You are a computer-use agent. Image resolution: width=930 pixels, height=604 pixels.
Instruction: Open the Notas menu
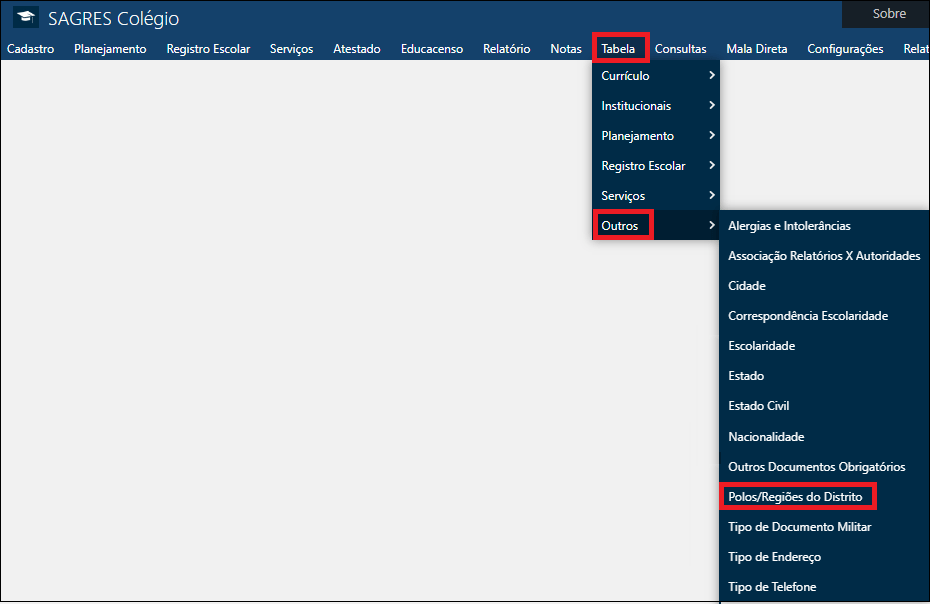pyautogui.click(x=565, y=48)
